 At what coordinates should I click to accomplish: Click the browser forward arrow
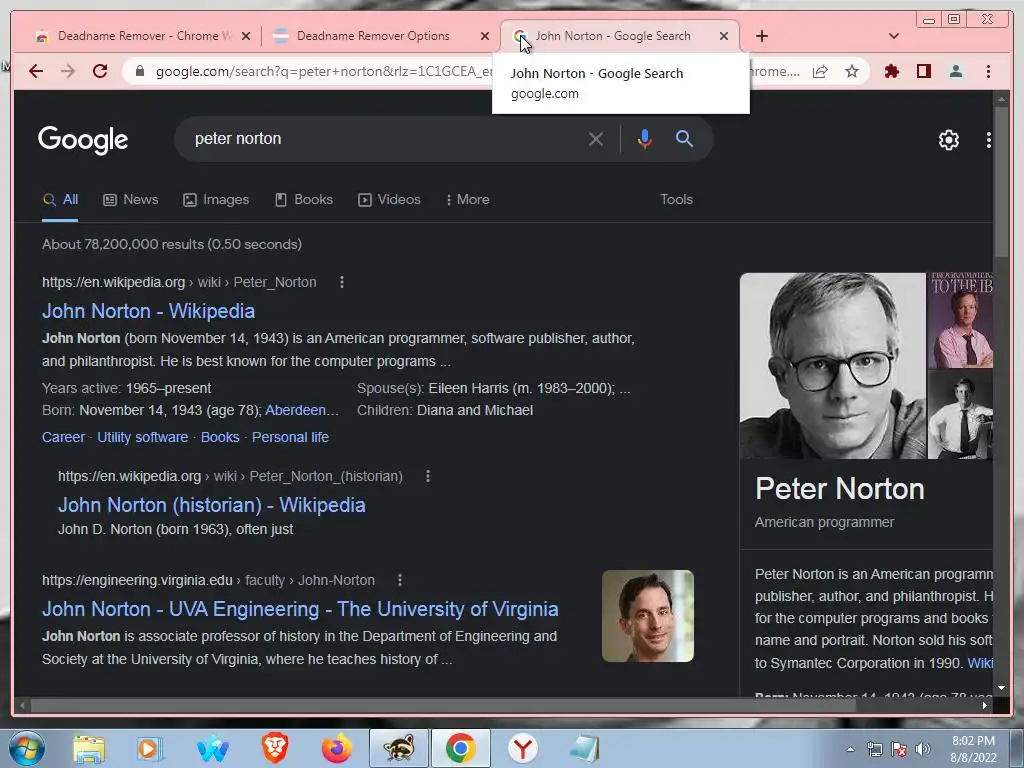(68, 71)
